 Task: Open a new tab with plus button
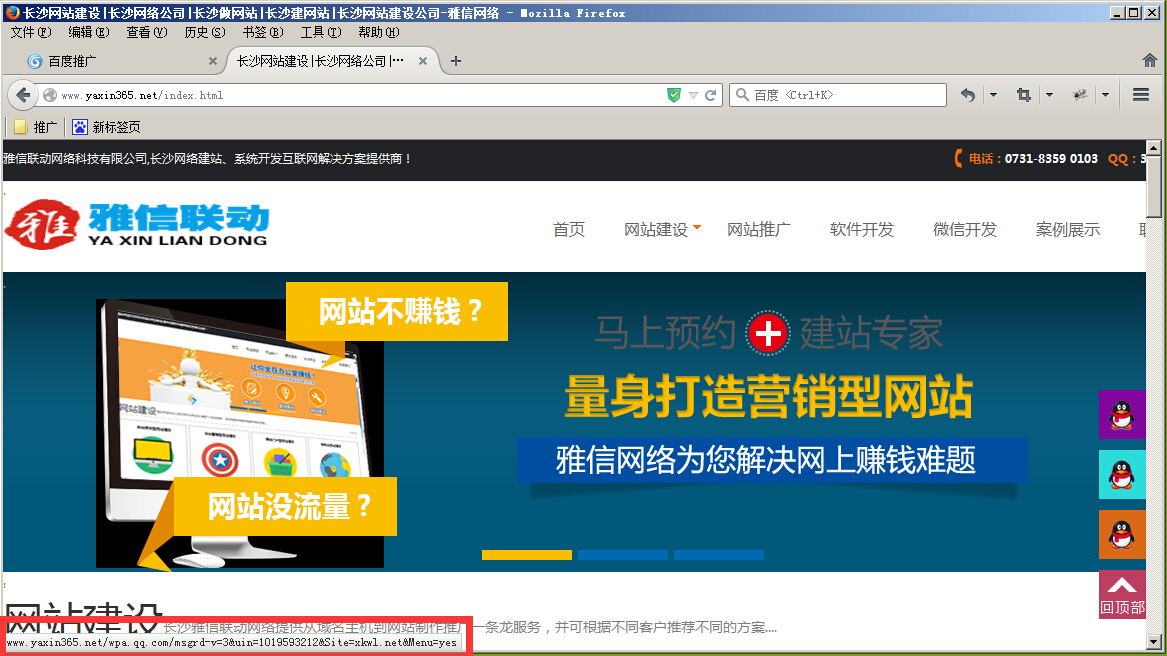coord(456,61)
